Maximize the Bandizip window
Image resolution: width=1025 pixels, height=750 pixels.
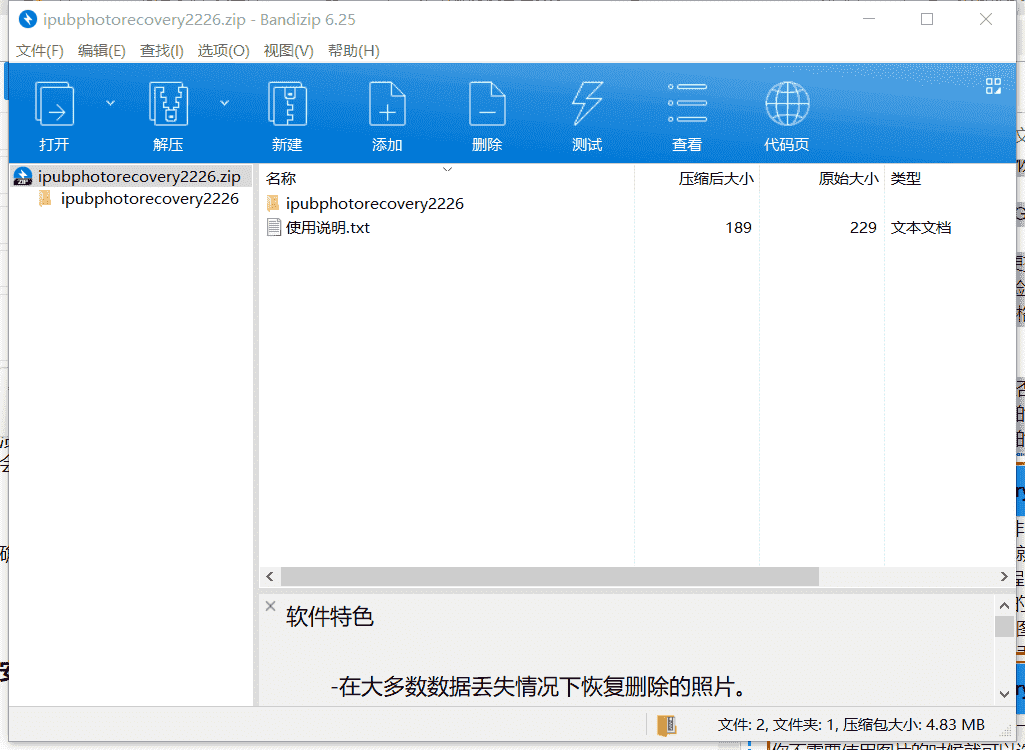927,20
